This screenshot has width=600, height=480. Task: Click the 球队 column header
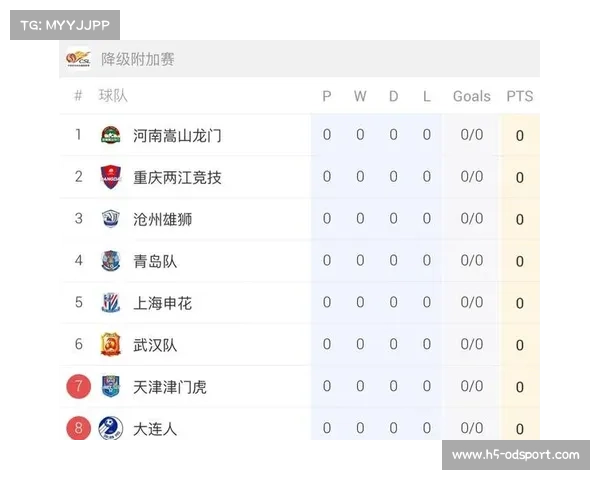pos(113,96)
